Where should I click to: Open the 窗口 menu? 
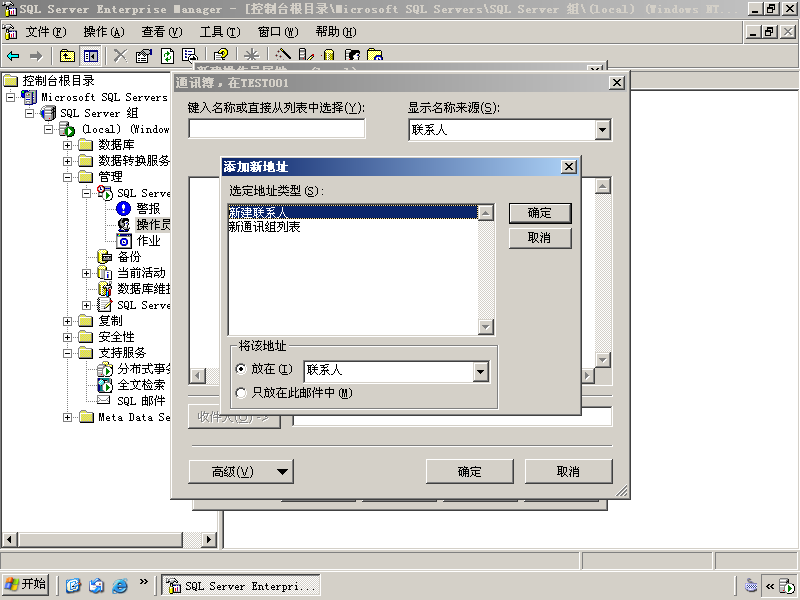278,32
